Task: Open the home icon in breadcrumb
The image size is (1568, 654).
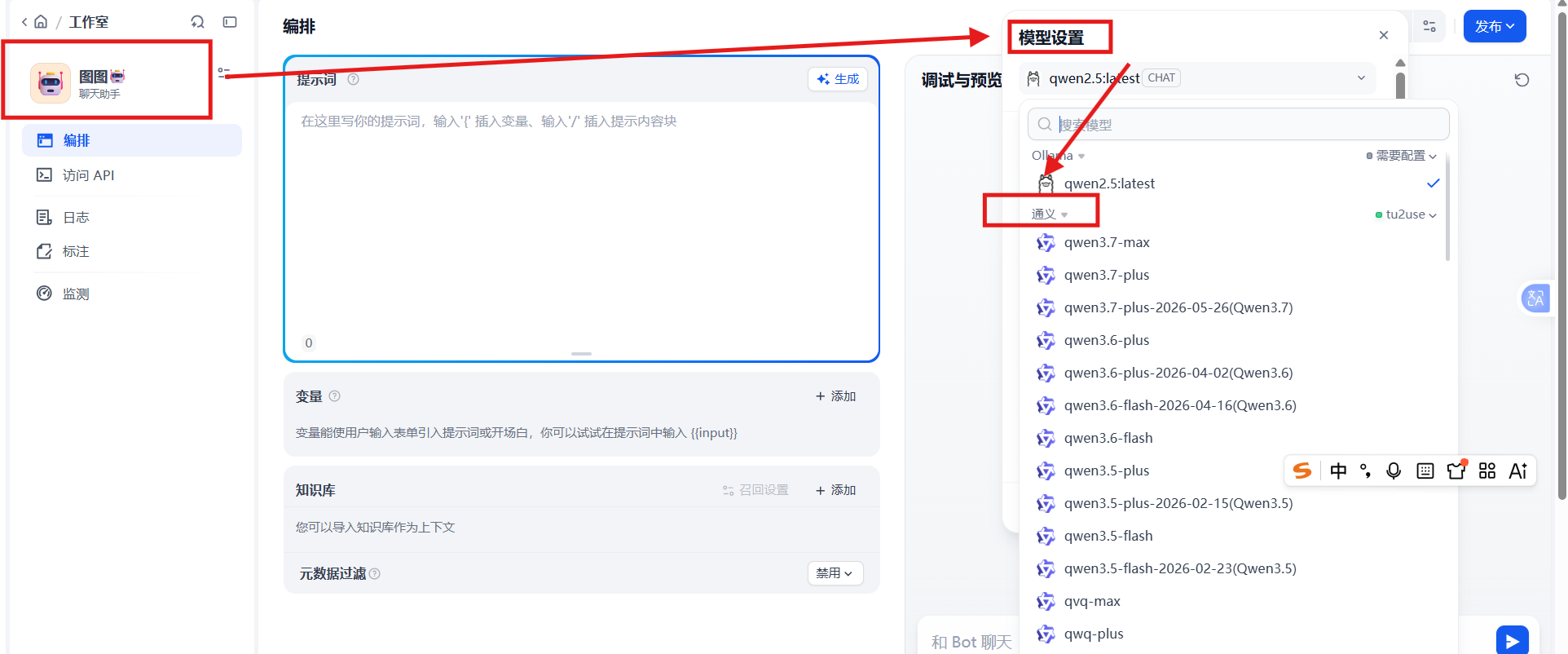Action: [x=41, y=22]
